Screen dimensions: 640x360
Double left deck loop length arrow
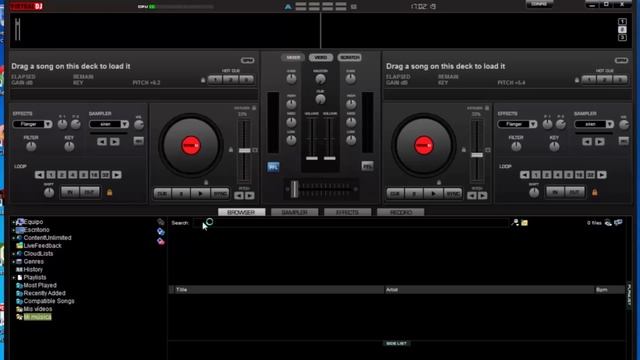[117, 175]
